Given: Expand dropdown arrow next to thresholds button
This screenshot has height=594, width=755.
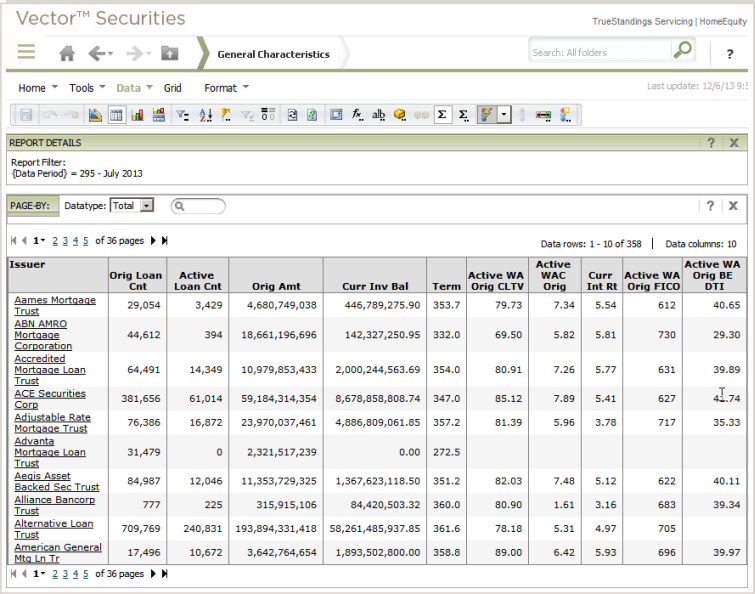Looking at the screenshot, I should 504,115.
